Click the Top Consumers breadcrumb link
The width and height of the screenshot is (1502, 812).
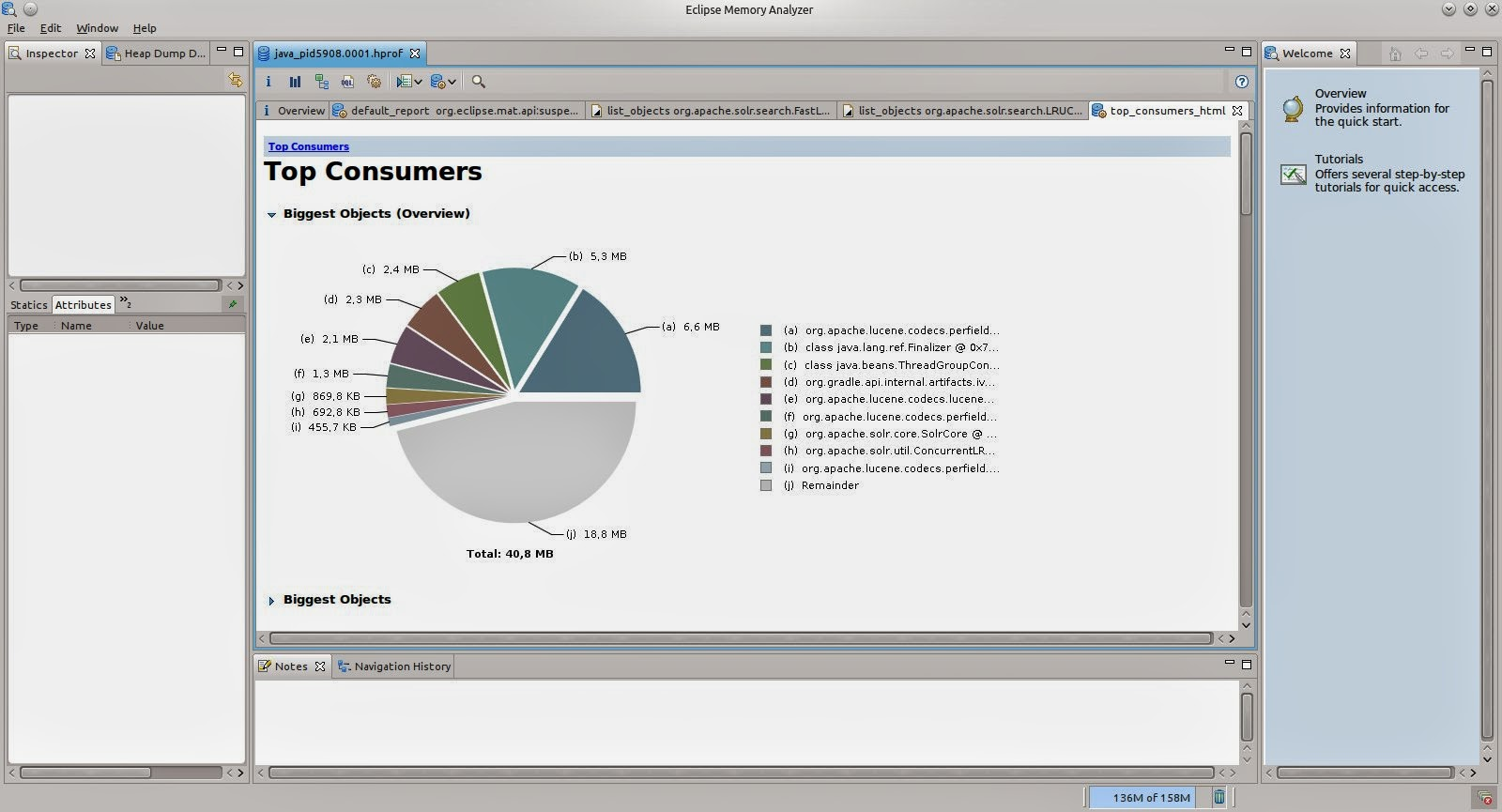click(x=309, y=146)
